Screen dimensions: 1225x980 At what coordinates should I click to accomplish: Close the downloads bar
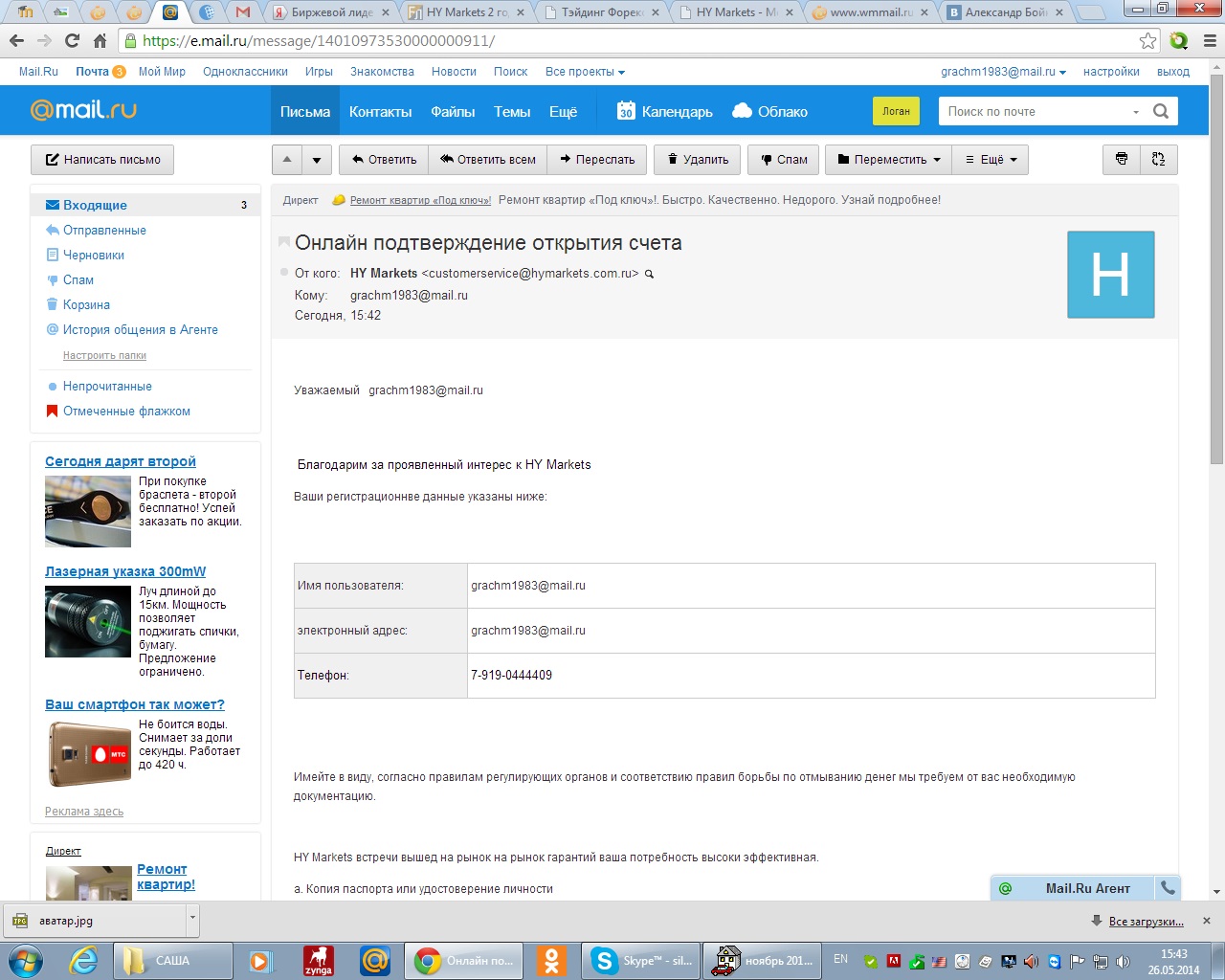coord(1207,921)
